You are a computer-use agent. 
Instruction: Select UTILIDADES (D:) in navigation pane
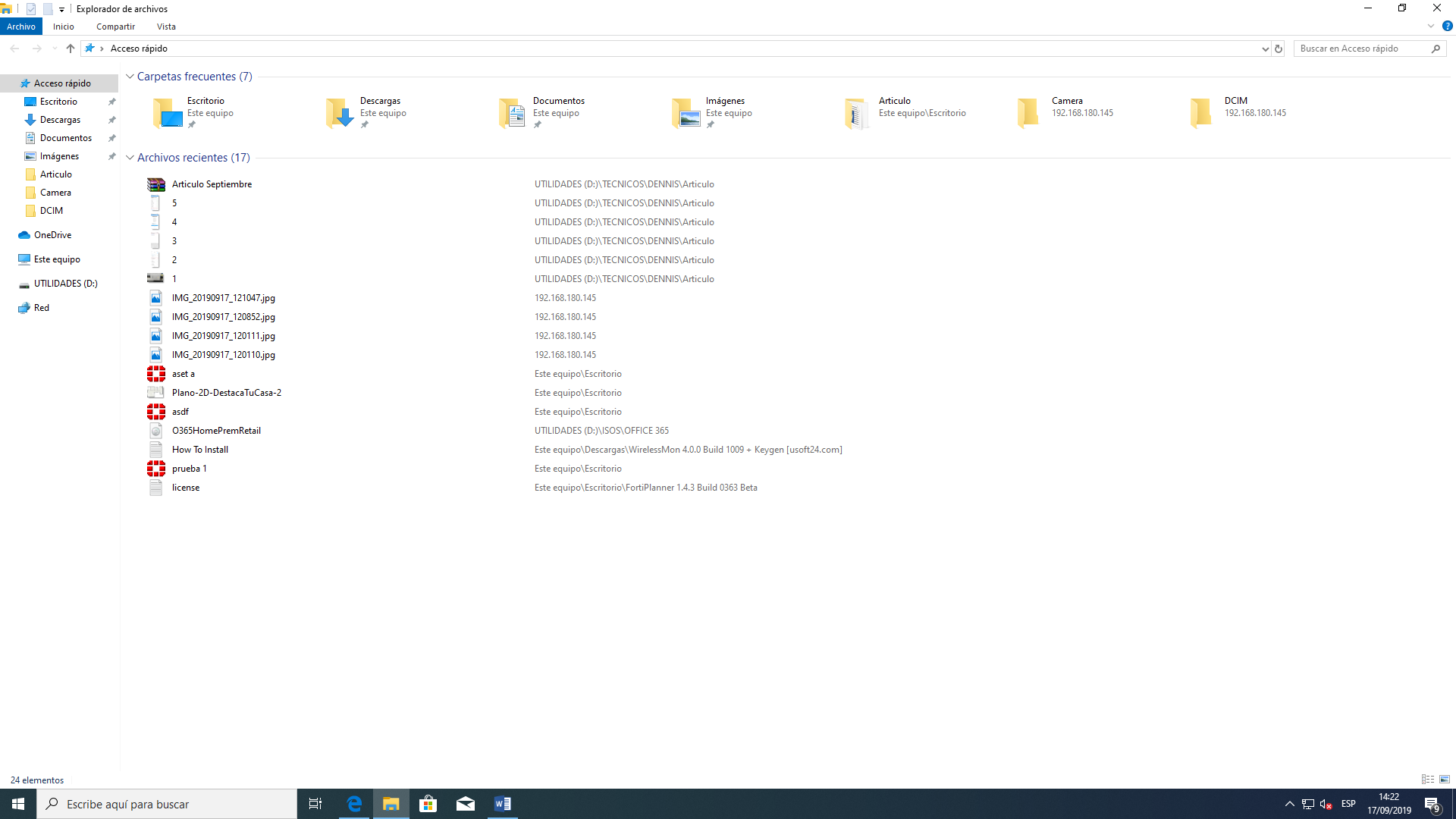click(x=65, y=284)
